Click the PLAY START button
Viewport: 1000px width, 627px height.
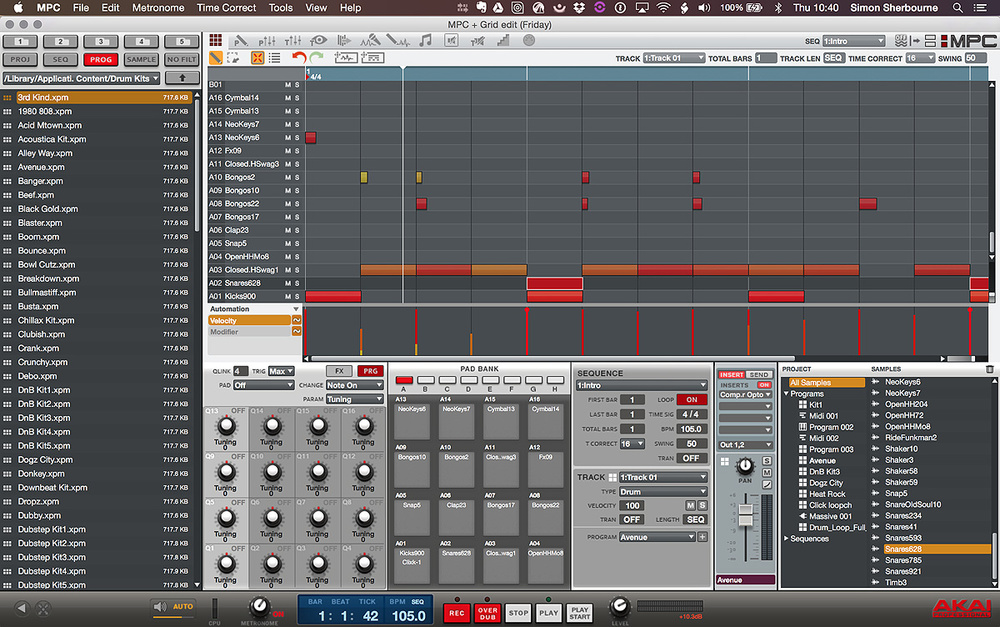tap(580, 613)
